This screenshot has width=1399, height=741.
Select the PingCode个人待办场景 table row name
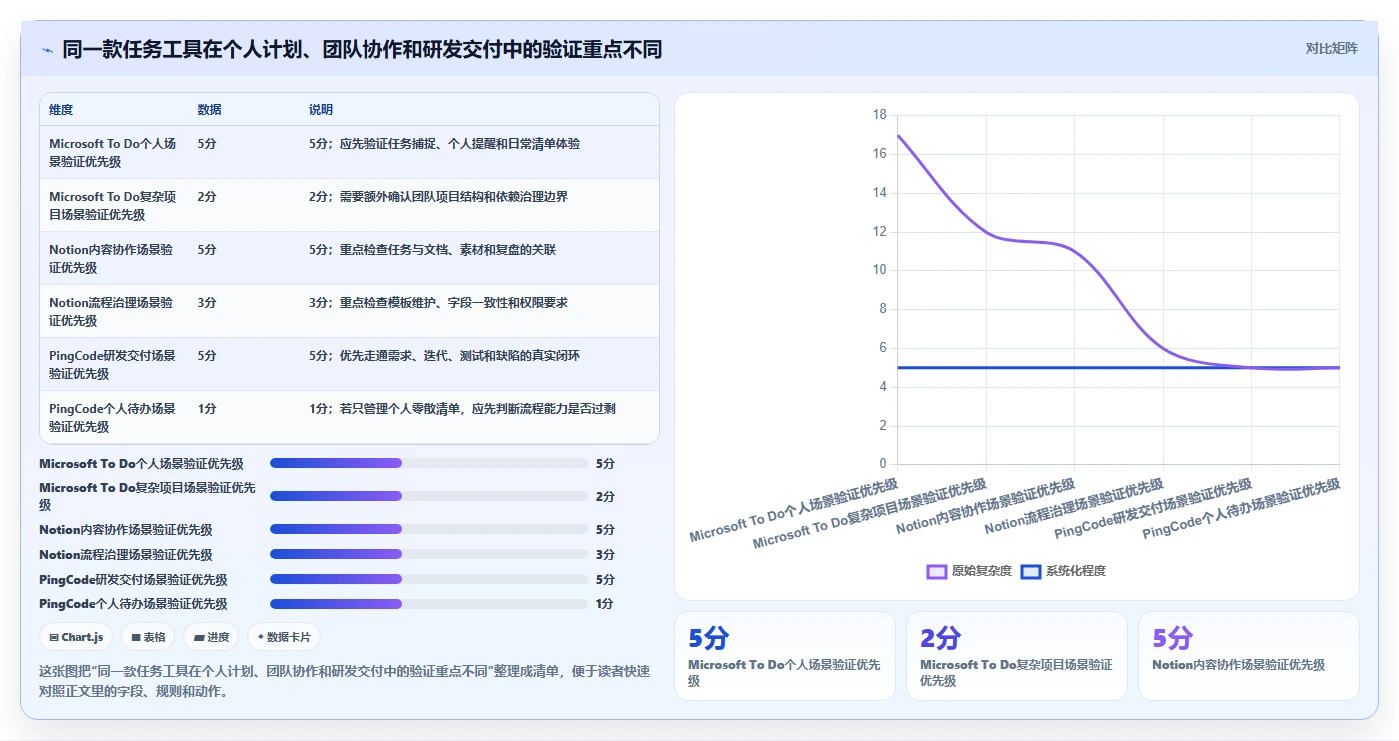point(113,417)
